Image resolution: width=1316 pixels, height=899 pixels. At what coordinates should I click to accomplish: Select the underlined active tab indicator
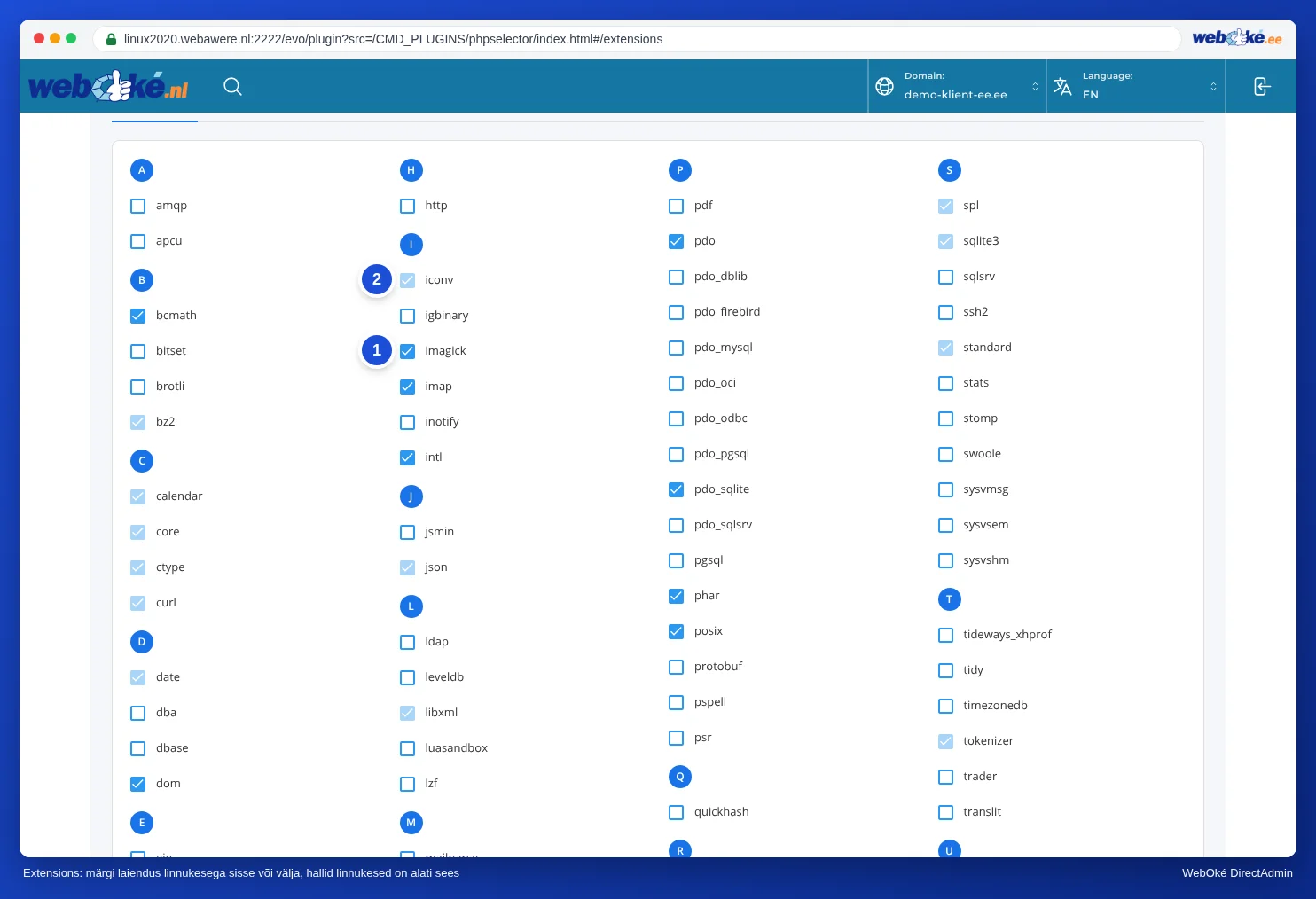155,121
